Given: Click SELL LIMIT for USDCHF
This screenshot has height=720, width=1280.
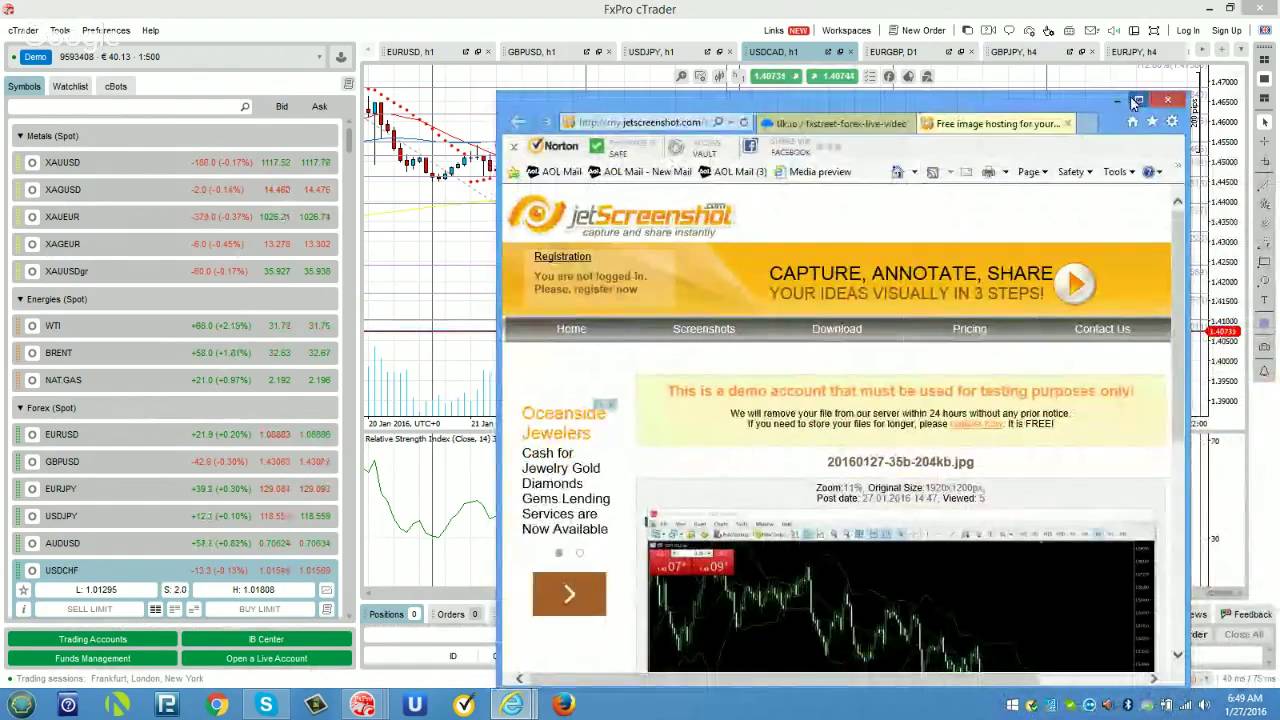Looking at the screenshot, I should click(89, 609).
